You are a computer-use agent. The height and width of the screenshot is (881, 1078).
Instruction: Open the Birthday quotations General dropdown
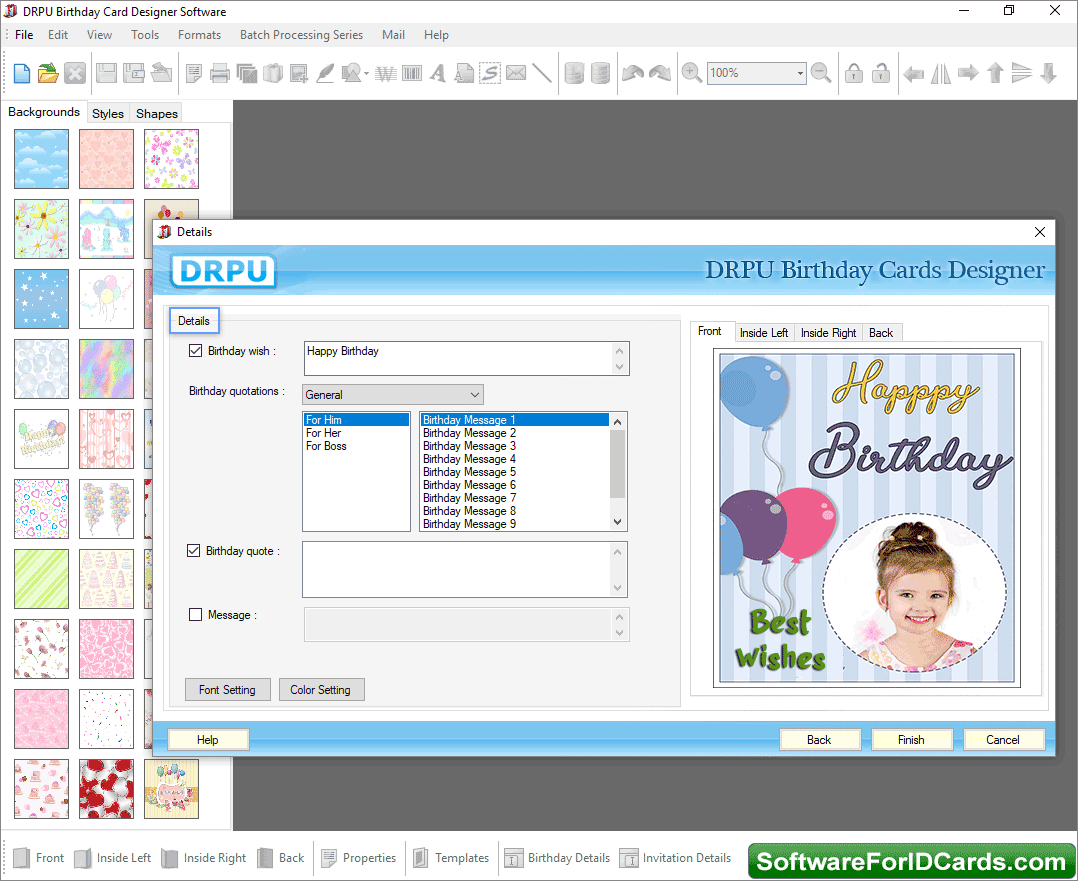click(393, 395)
